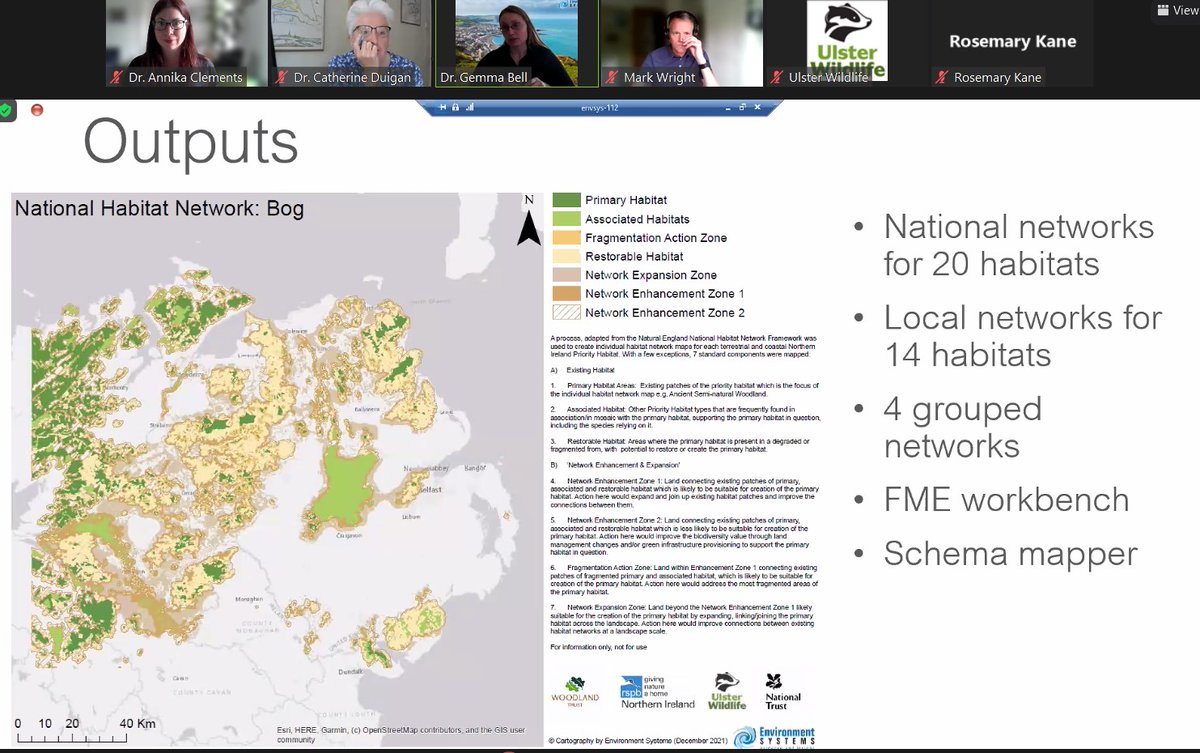Click muted mic icon beside Rosemary Kane label
Screen dimensions: 1200x753
coord(940,77)
